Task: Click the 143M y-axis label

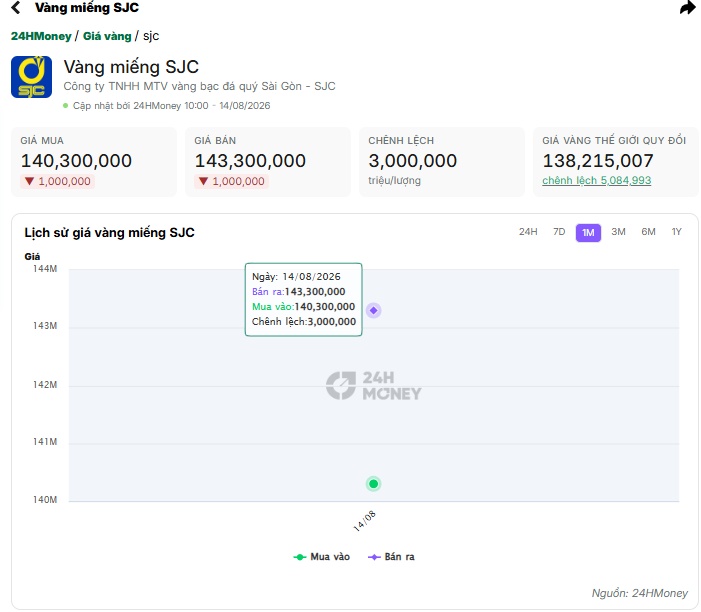Action: 45,326
